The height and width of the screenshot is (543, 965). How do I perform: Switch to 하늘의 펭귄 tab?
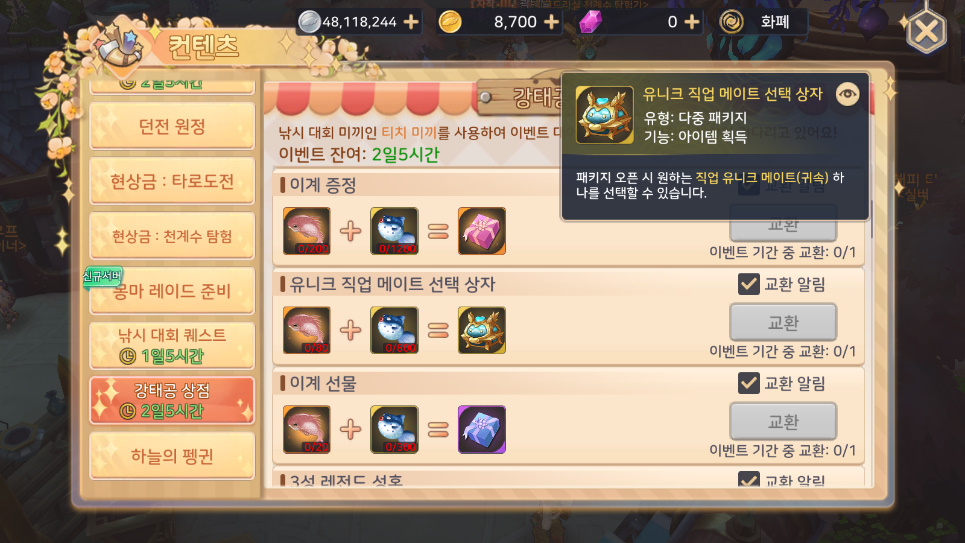click(x=172, y=456)
